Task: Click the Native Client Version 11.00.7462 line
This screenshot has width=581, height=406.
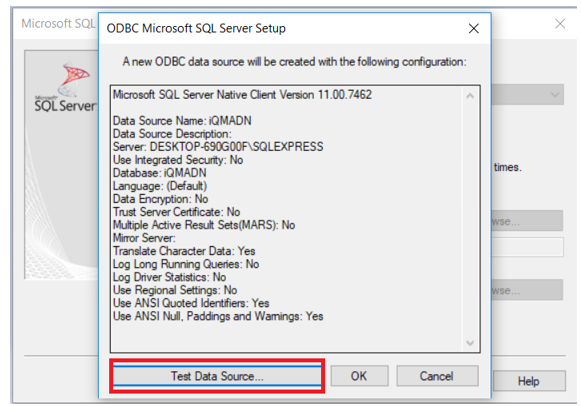Action: tap(242, 95)
